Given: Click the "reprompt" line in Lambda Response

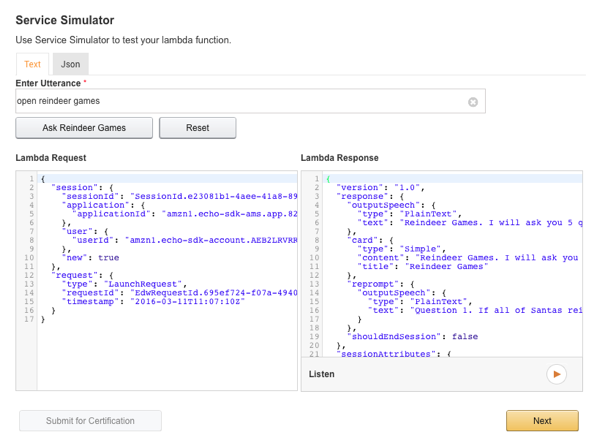Looking at the screenshot, I should [381, 284].
